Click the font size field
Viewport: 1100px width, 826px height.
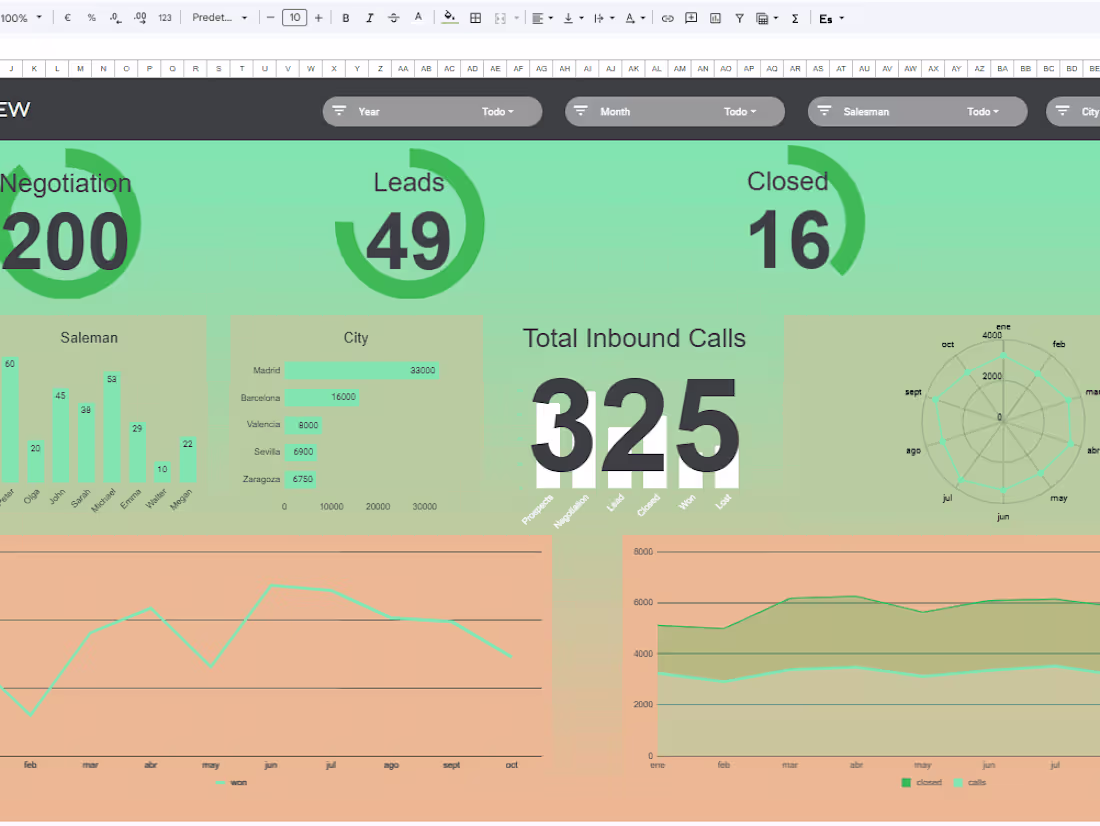click(295, 18)
